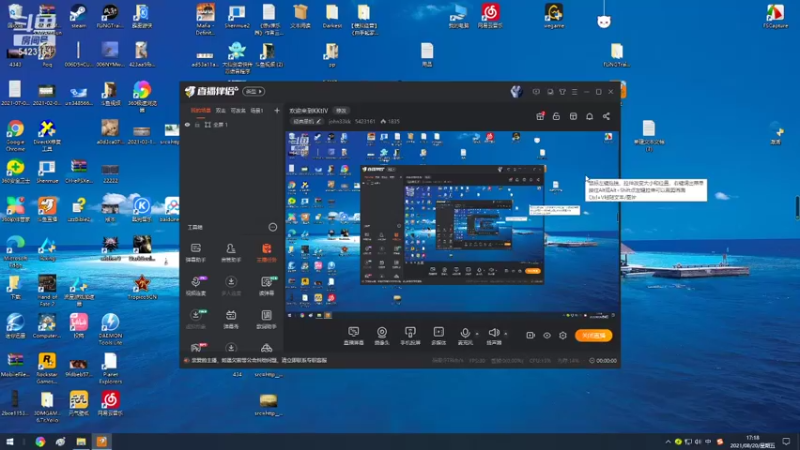Open the Windows Start button
Viewport: 800px width, 450px height.
click(x=10, y=441)
